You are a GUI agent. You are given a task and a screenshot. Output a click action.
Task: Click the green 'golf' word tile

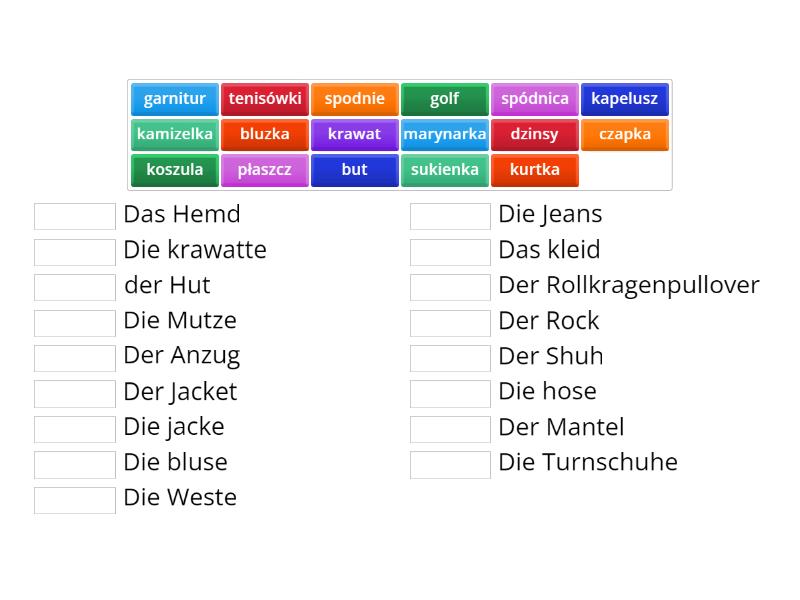[445, 99]
